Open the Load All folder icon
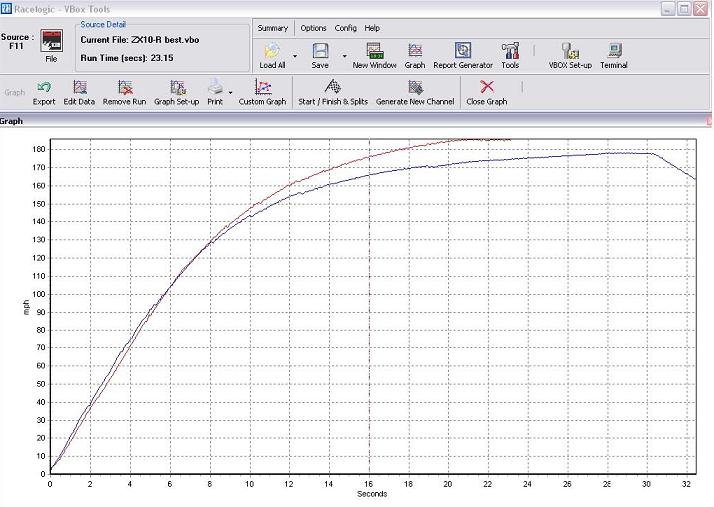This screenshot has height=507, width=714. pyautogui.click(x=272, y=51)
